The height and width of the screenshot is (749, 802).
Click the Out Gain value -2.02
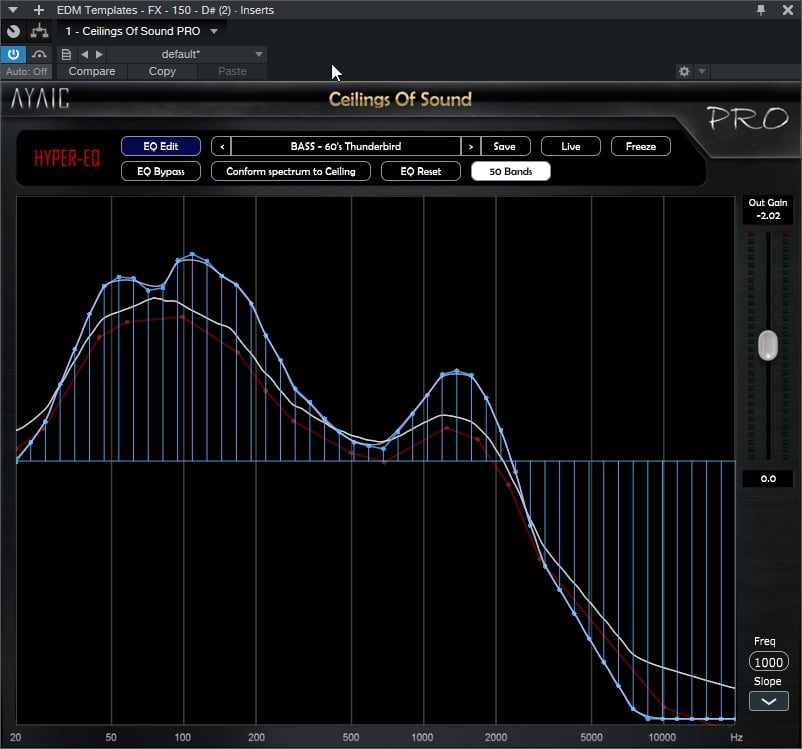(768, 216)
